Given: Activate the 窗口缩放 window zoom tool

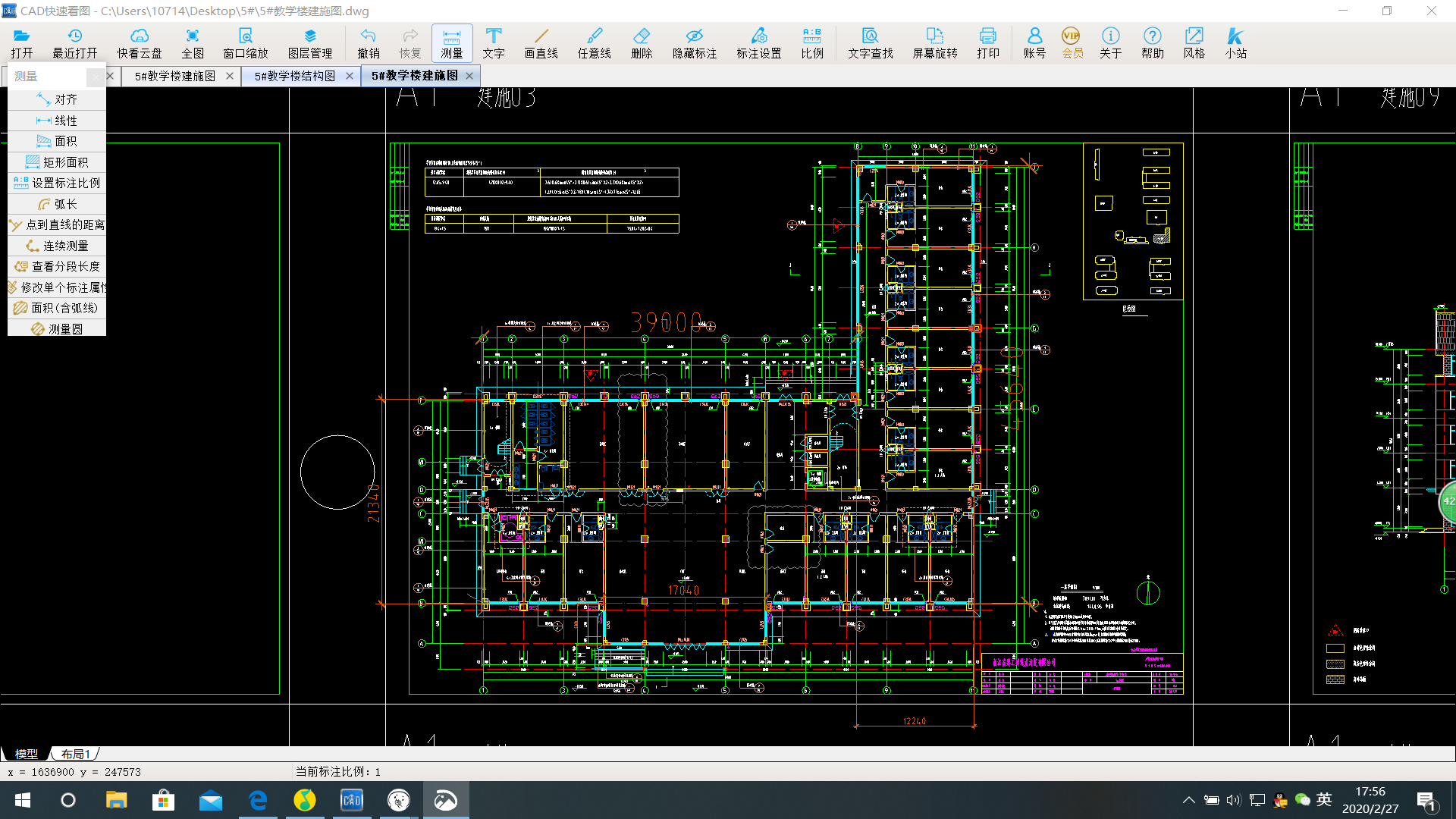Looking at the screenshot, I should click(246, 43).
